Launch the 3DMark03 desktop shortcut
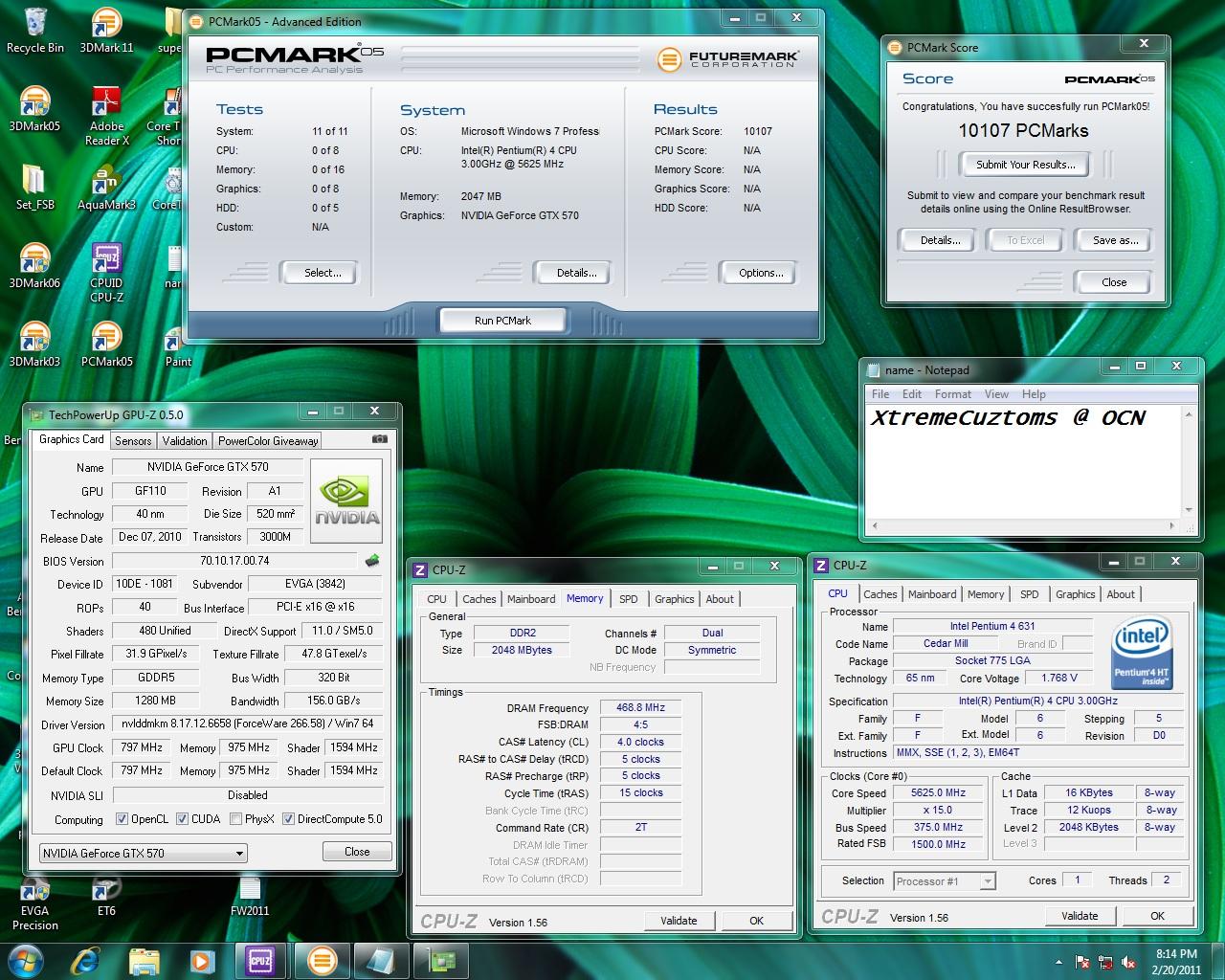 [34, 345]
